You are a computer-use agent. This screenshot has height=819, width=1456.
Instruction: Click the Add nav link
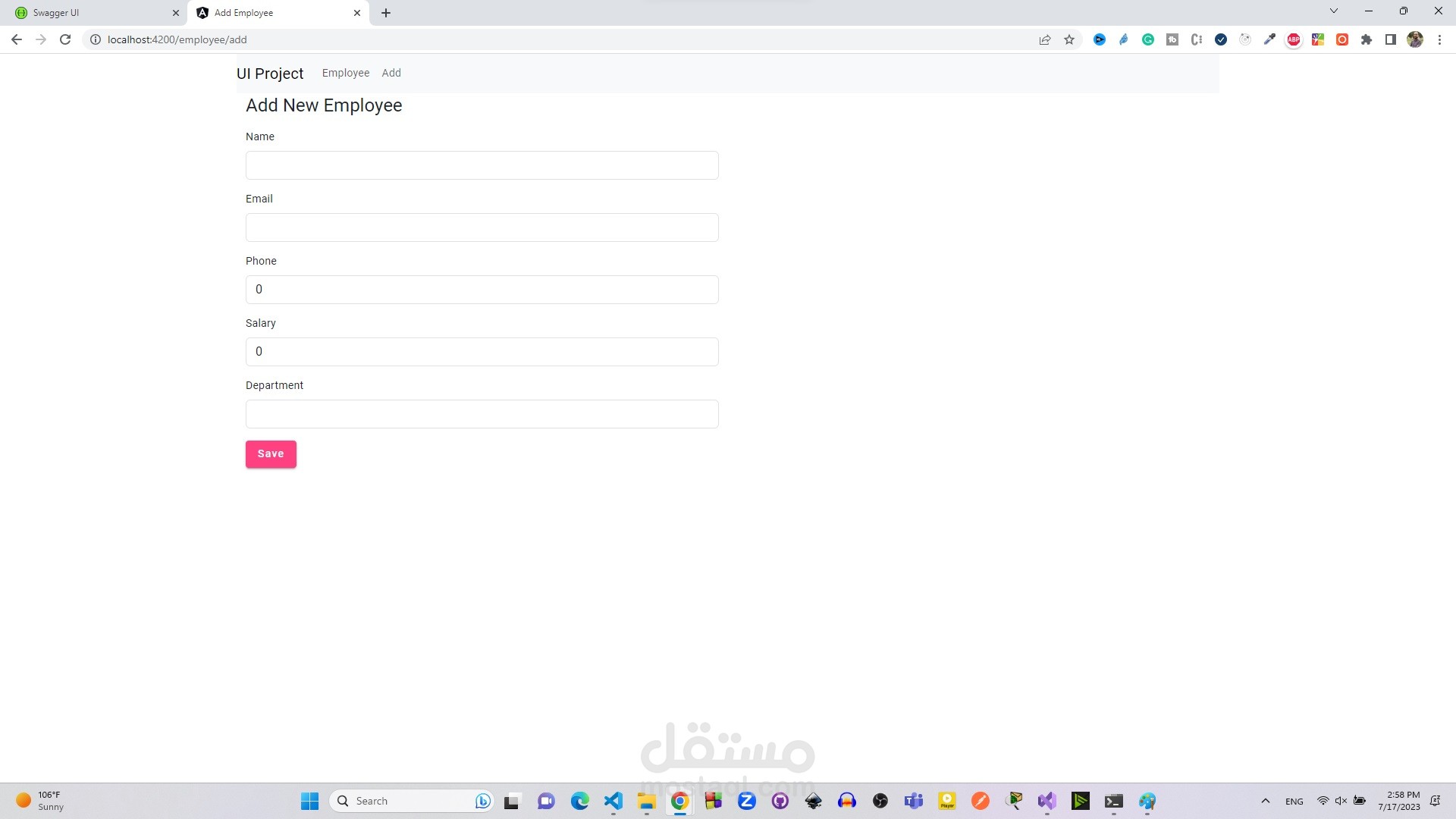[391, 73]
